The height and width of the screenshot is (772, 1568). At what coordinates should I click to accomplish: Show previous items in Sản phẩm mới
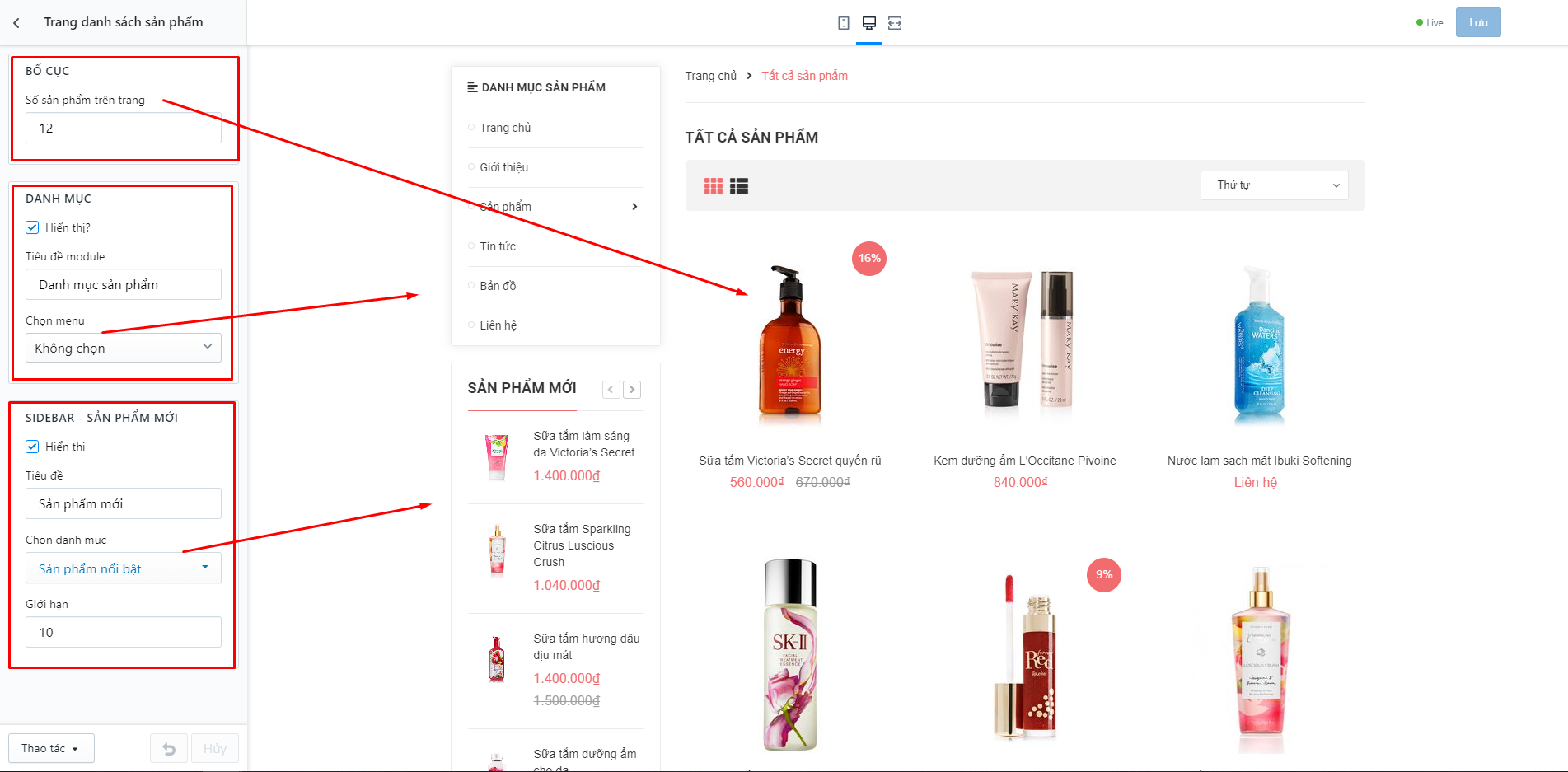611,390
